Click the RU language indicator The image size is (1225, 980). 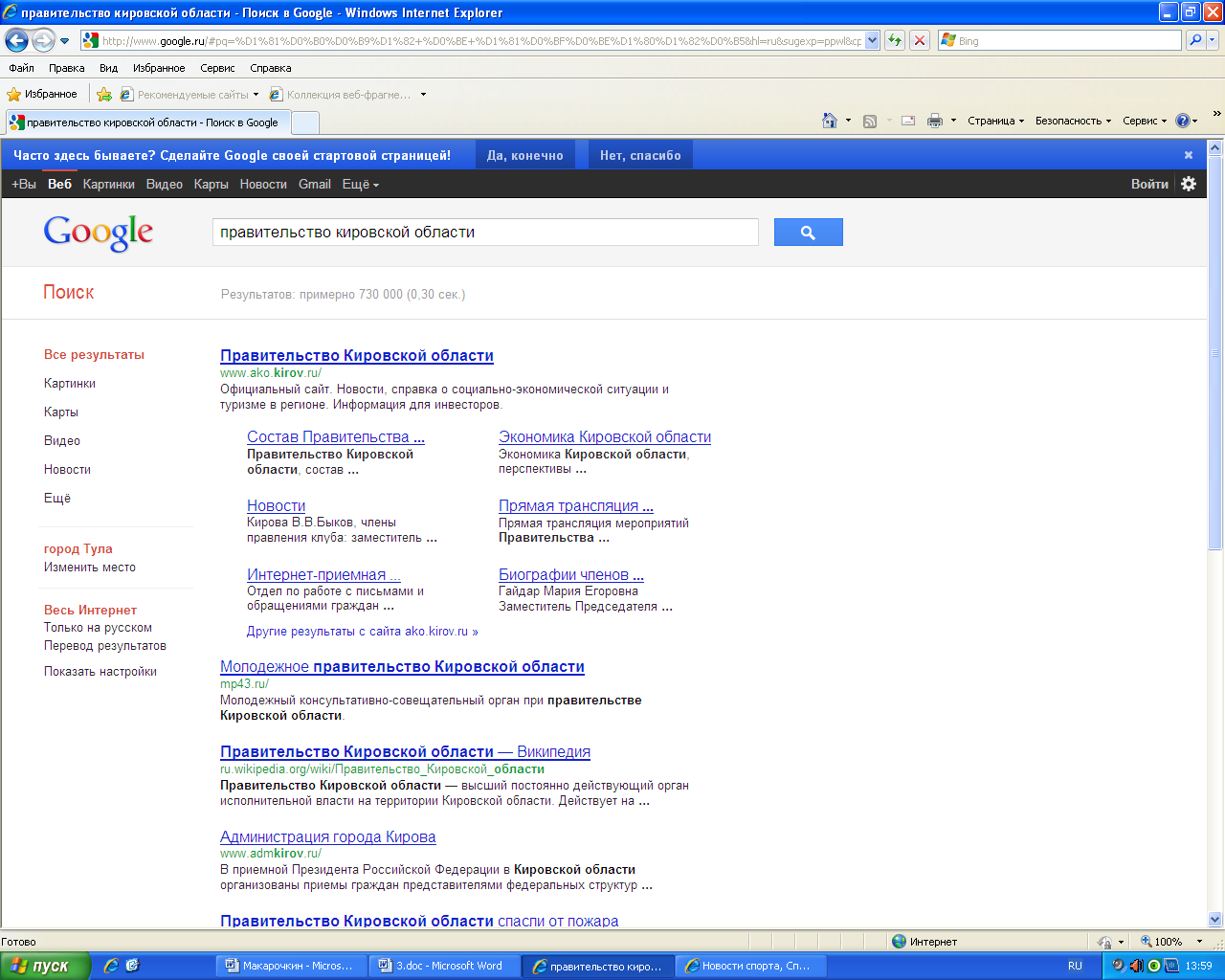[1075, 966]
